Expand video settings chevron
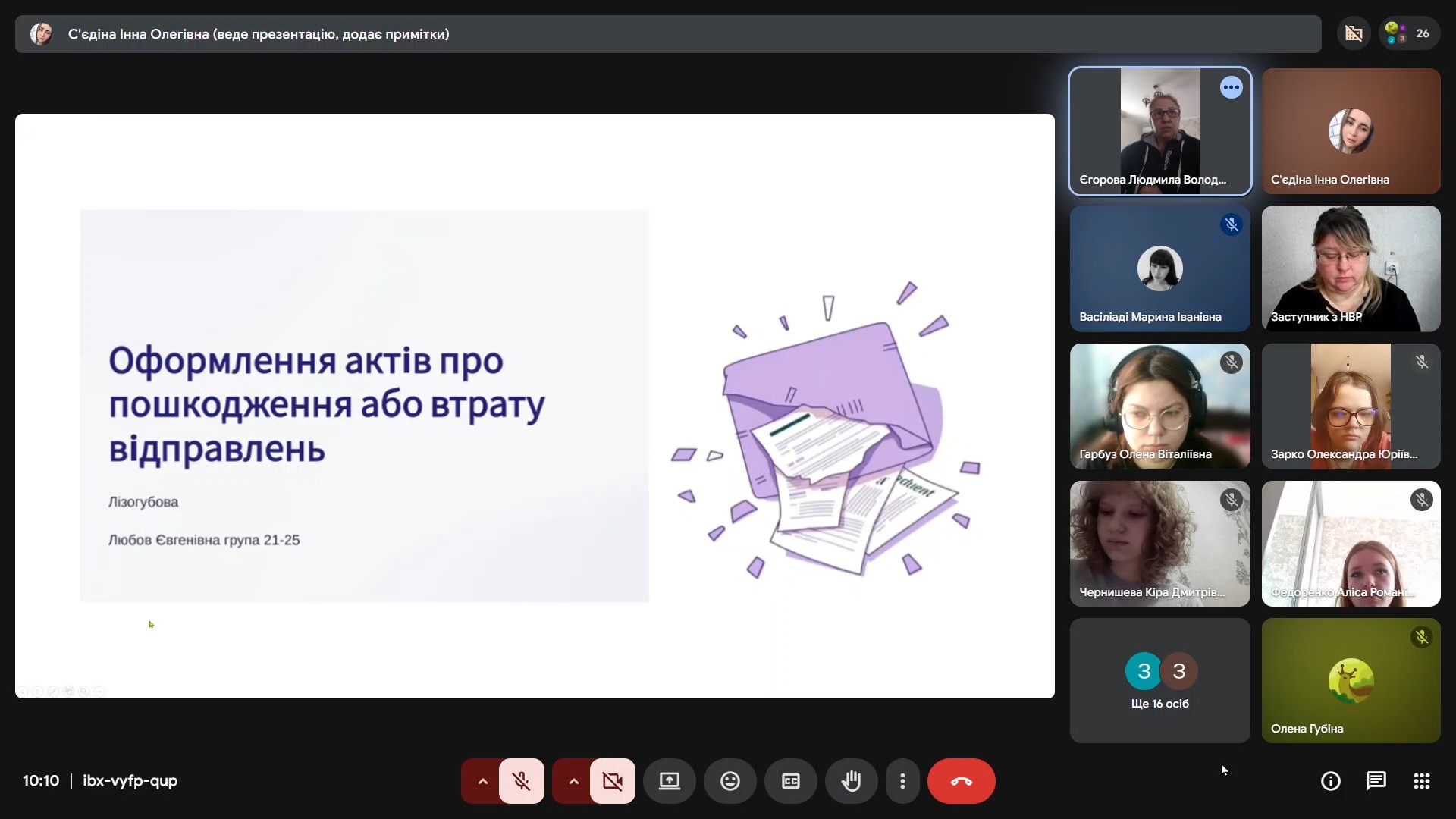Screen dimensions: 1456x819 (573, 781)
